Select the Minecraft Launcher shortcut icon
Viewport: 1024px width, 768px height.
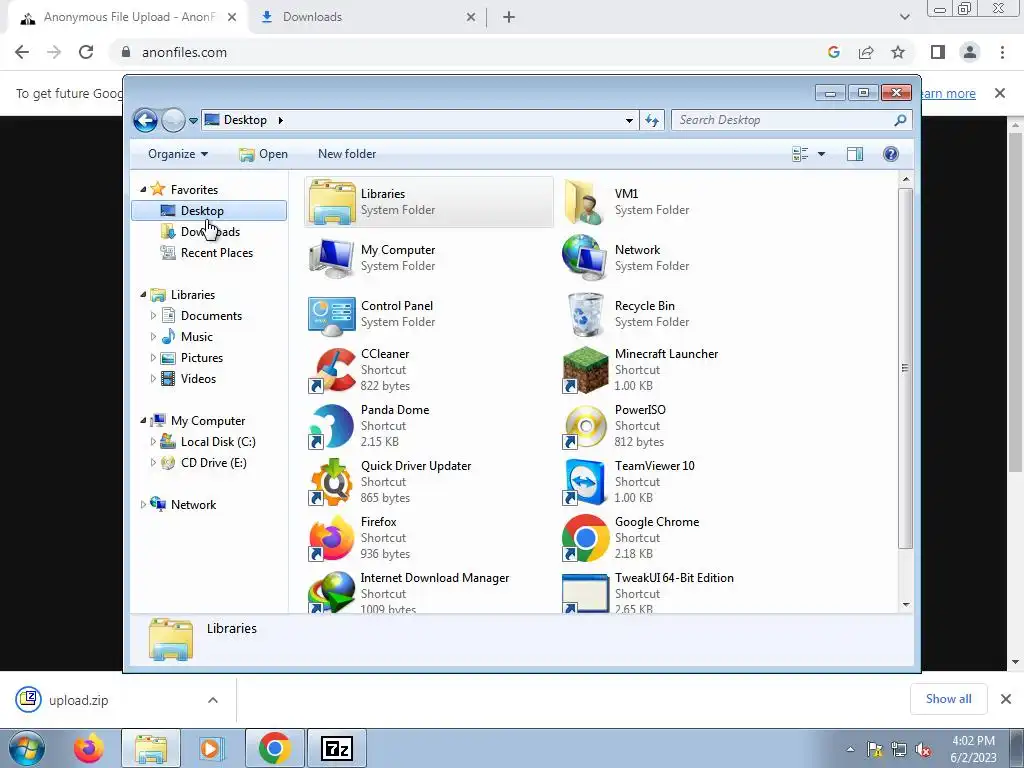(585, 370)
